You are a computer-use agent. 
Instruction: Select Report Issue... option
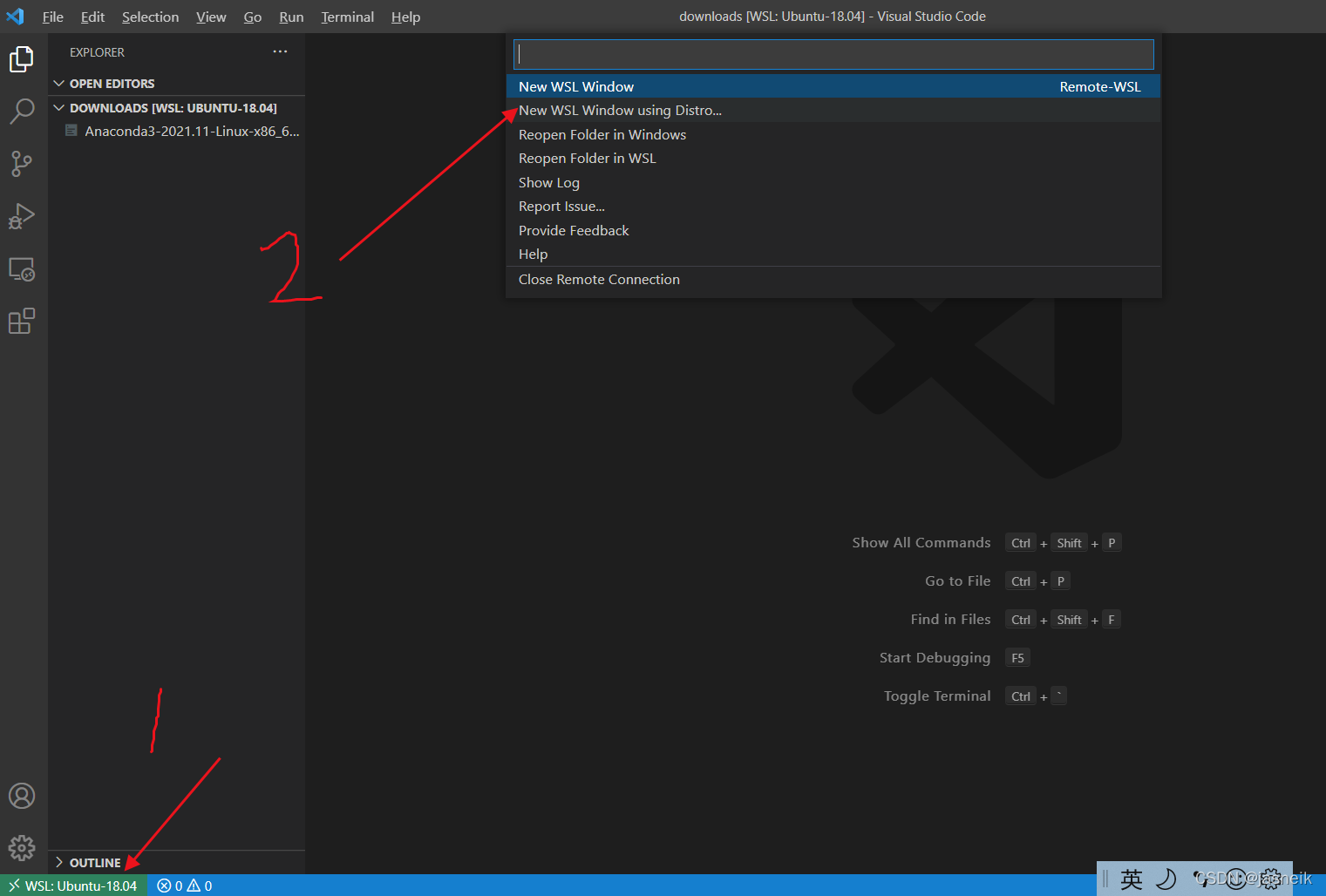pos(833,207)
